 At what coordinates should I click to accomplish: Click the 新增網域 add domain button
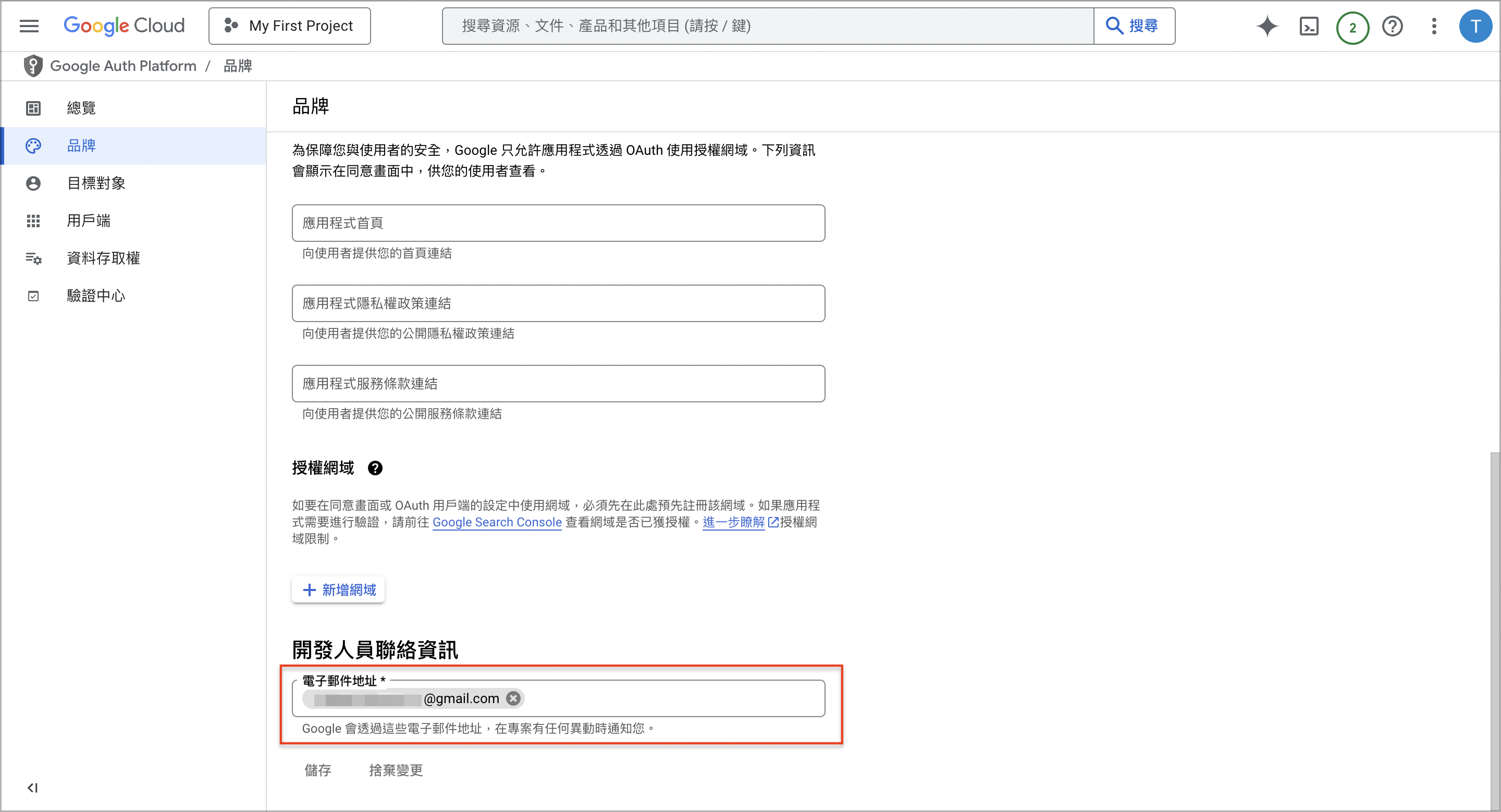click(x=339, y=590)
